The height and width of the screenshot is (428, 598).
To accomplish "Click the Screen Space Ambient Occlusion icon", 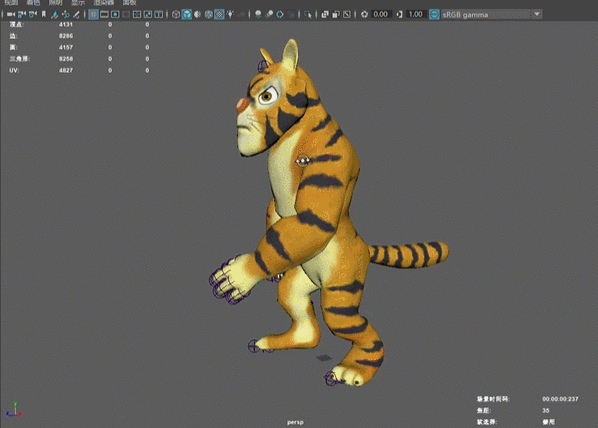I will (258, 14).
